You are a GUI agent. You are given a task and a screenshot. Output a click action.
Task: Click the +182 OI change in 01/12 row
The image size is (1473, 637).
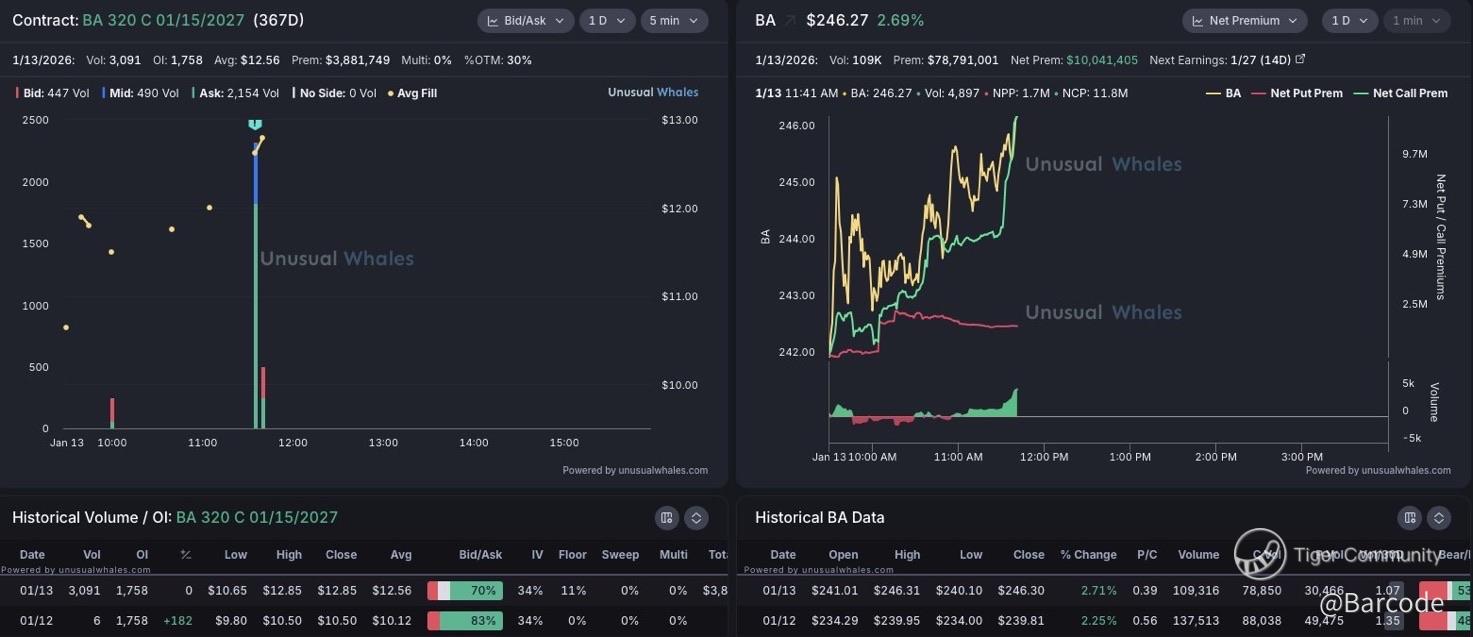[x=178, y=621]
